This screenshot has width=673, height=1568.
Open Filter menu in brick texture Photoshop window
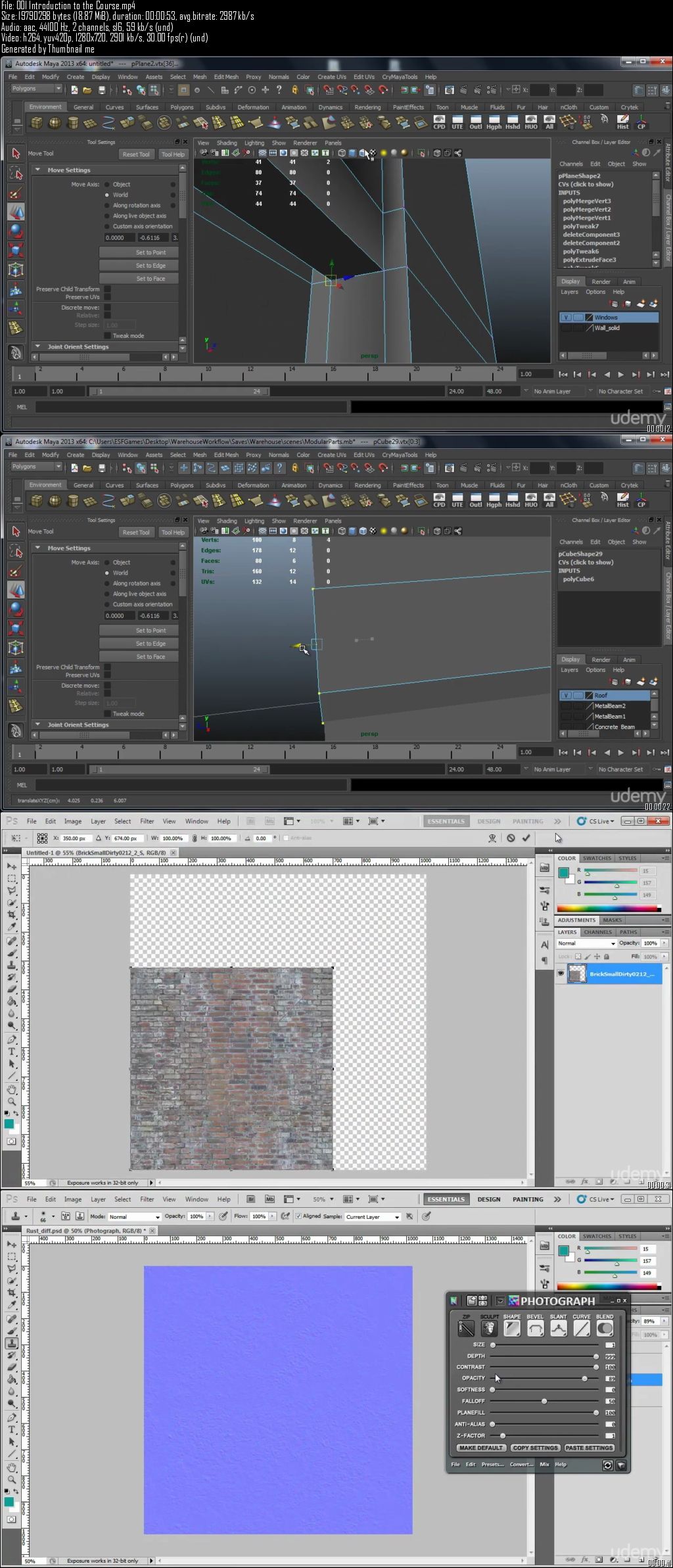[x=147, y=820]
